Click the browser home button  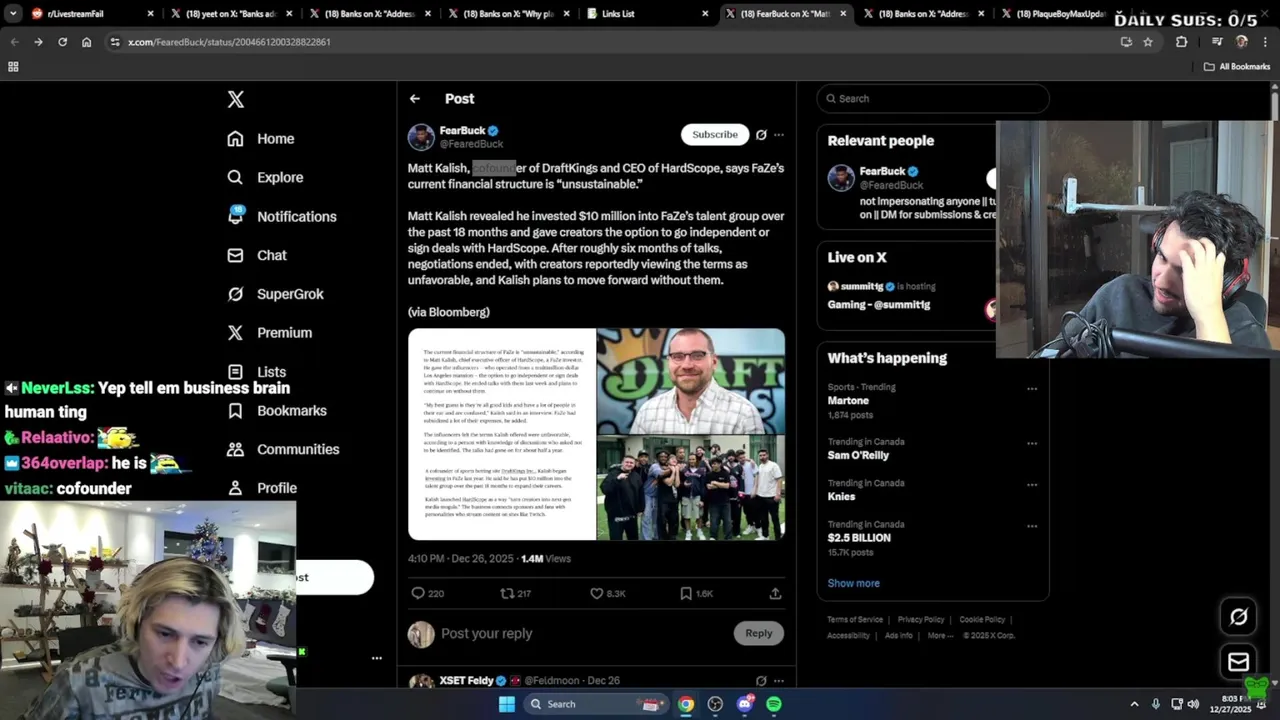86,42
